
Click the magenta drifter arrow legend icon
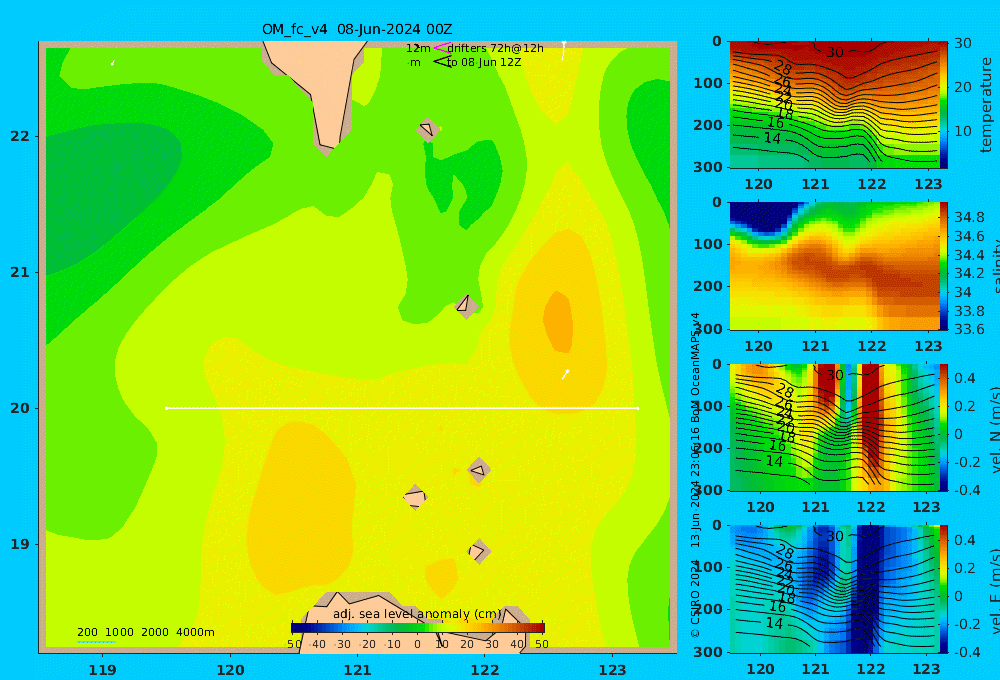[x=442, y=48]
